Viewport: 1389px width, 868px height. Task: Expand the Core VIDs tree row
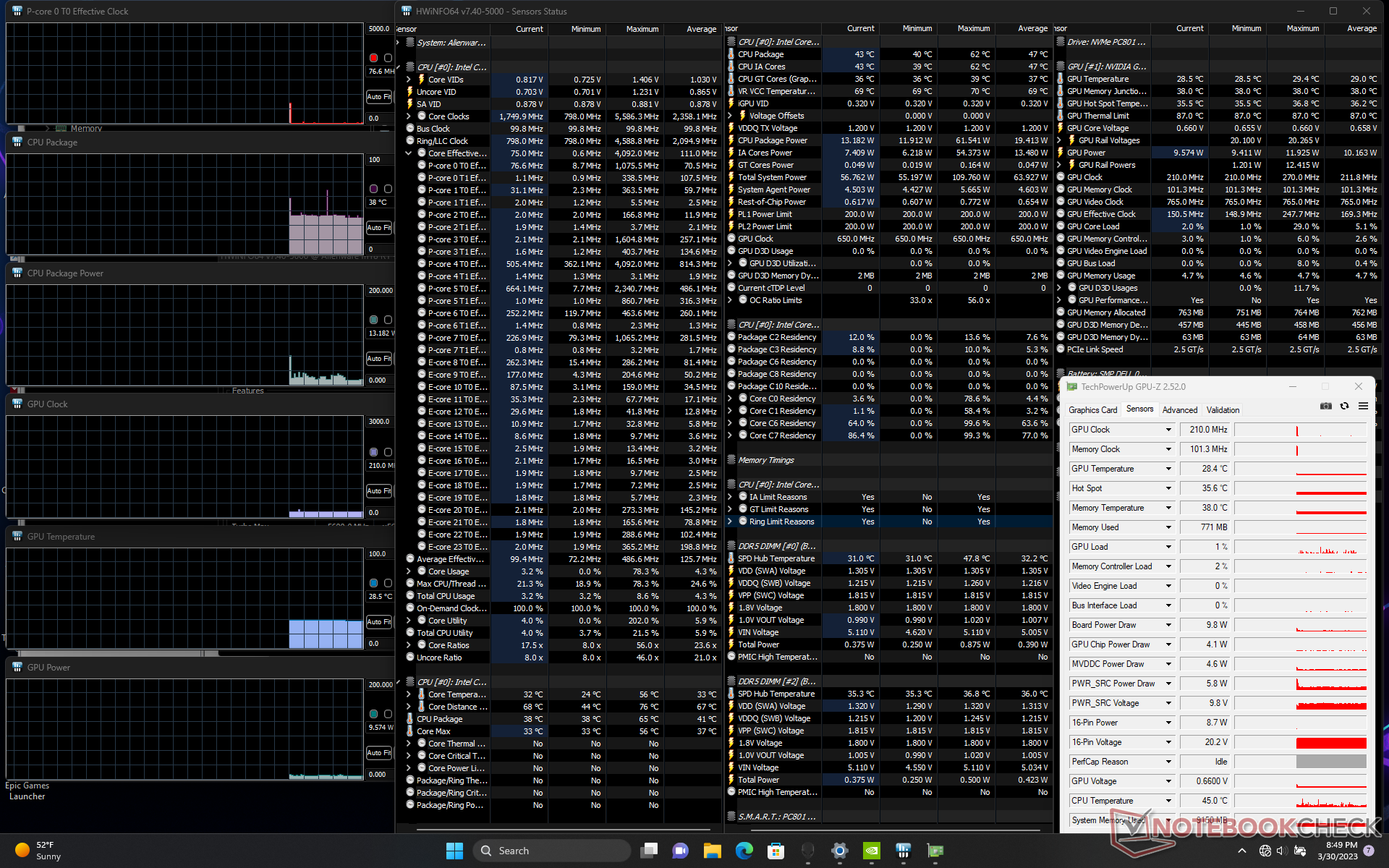click(409, 80)
